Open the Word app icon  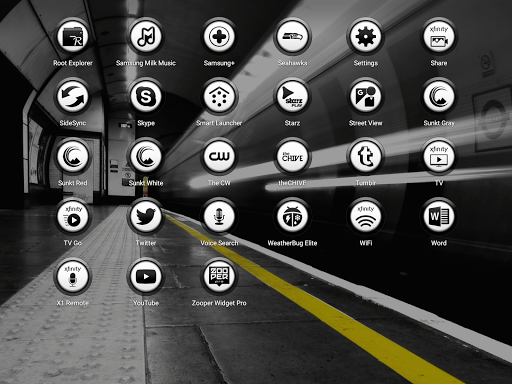439,217
